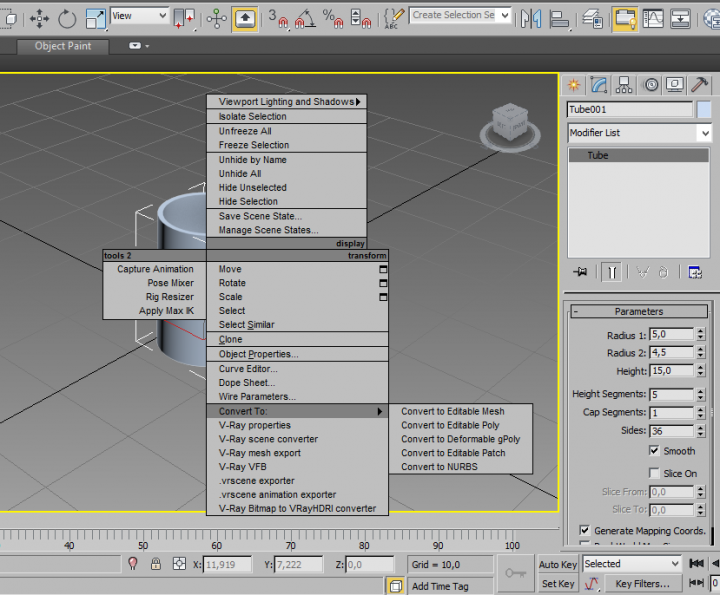Open the Utilities hammer tab

[702, 85]
